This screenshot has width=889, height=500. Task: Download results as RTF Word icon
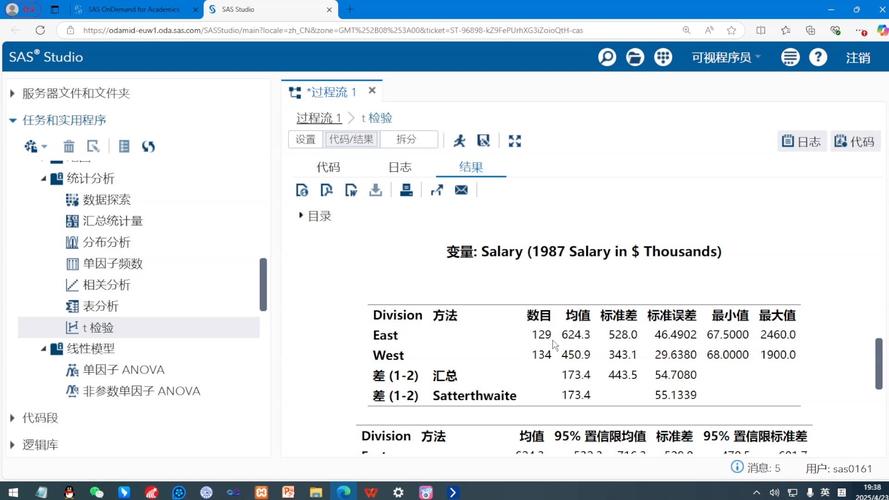pyautogui.click(x=351, y=190)
